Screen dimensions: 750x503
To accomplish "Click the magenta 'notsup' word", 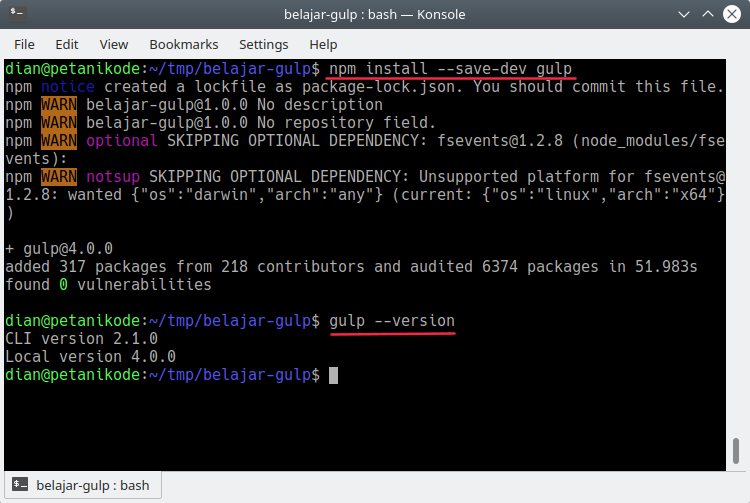I will (113, 177).
